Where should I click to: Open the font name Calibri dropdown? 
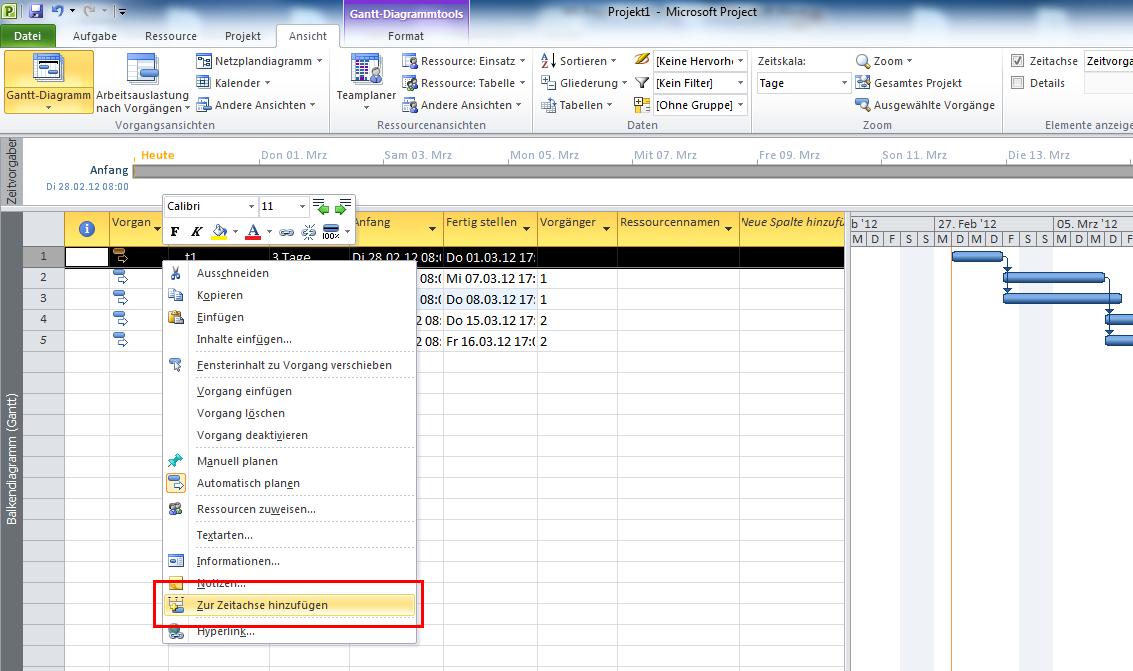251,207
